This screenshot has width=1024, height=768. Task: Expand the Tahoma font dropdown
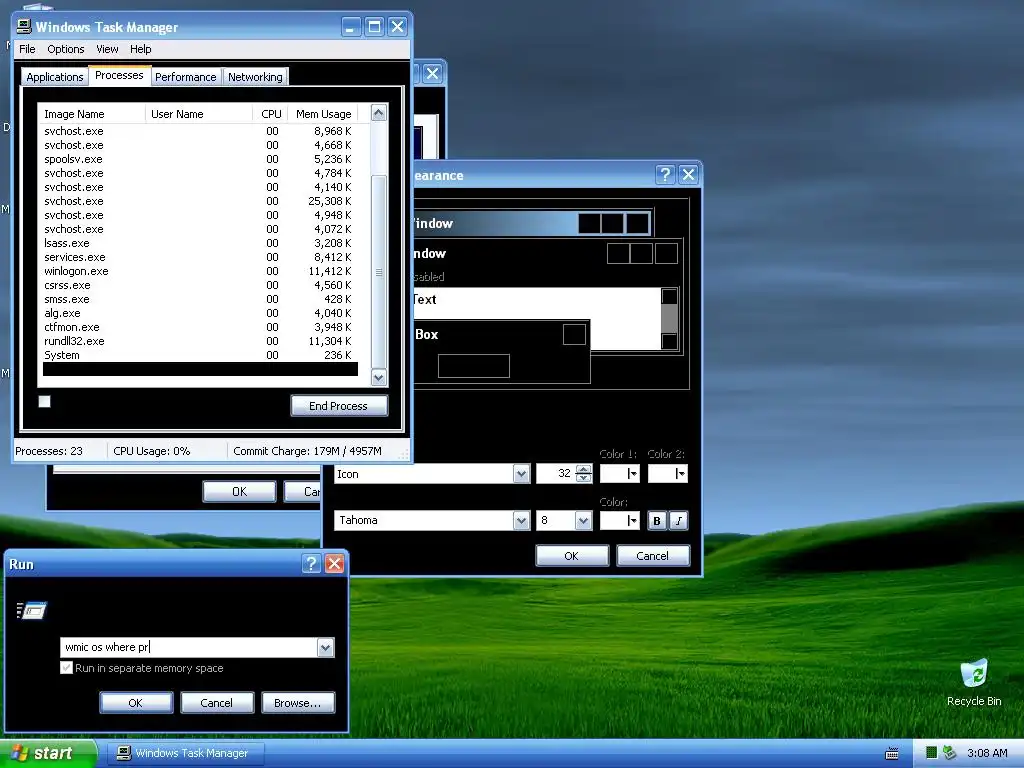click(x=520, y=520)
